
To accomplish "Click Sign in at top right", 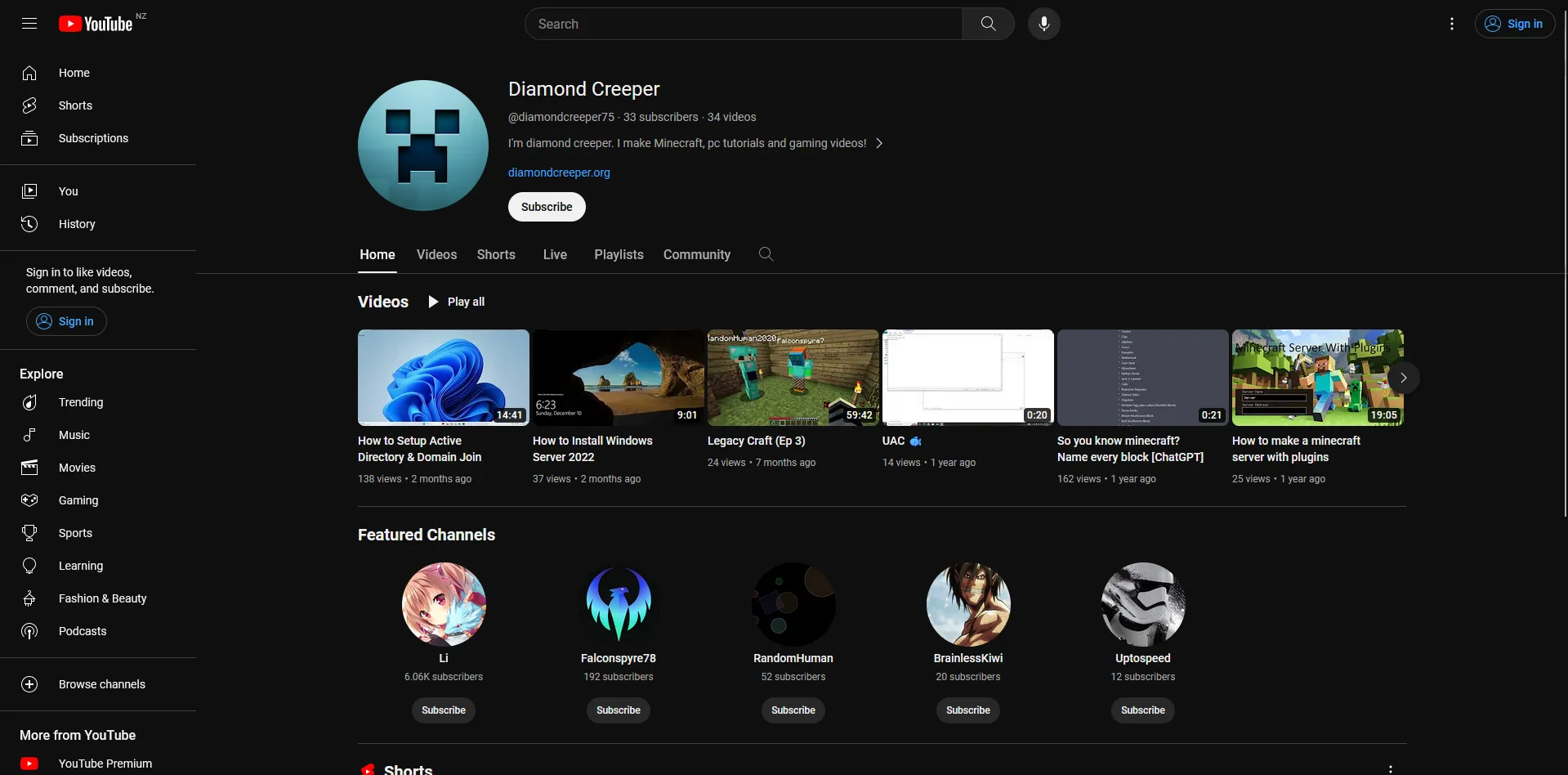I will click(1514, 24).
